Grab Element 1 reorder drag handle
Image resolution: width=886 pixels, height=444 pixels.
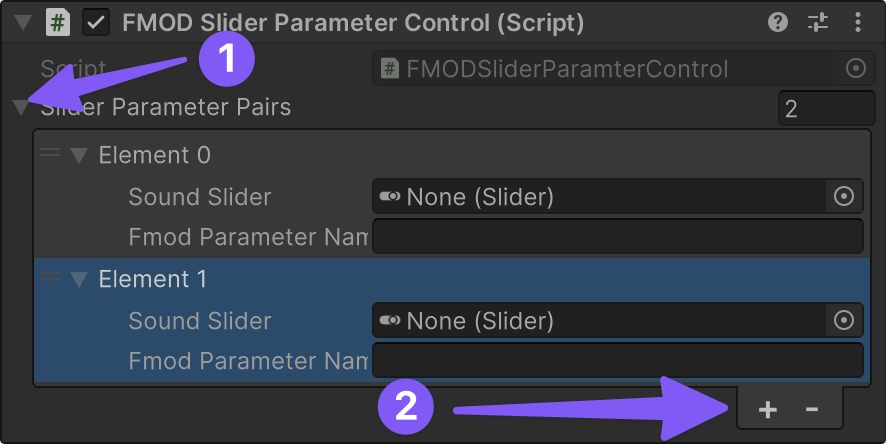point(48,278)
